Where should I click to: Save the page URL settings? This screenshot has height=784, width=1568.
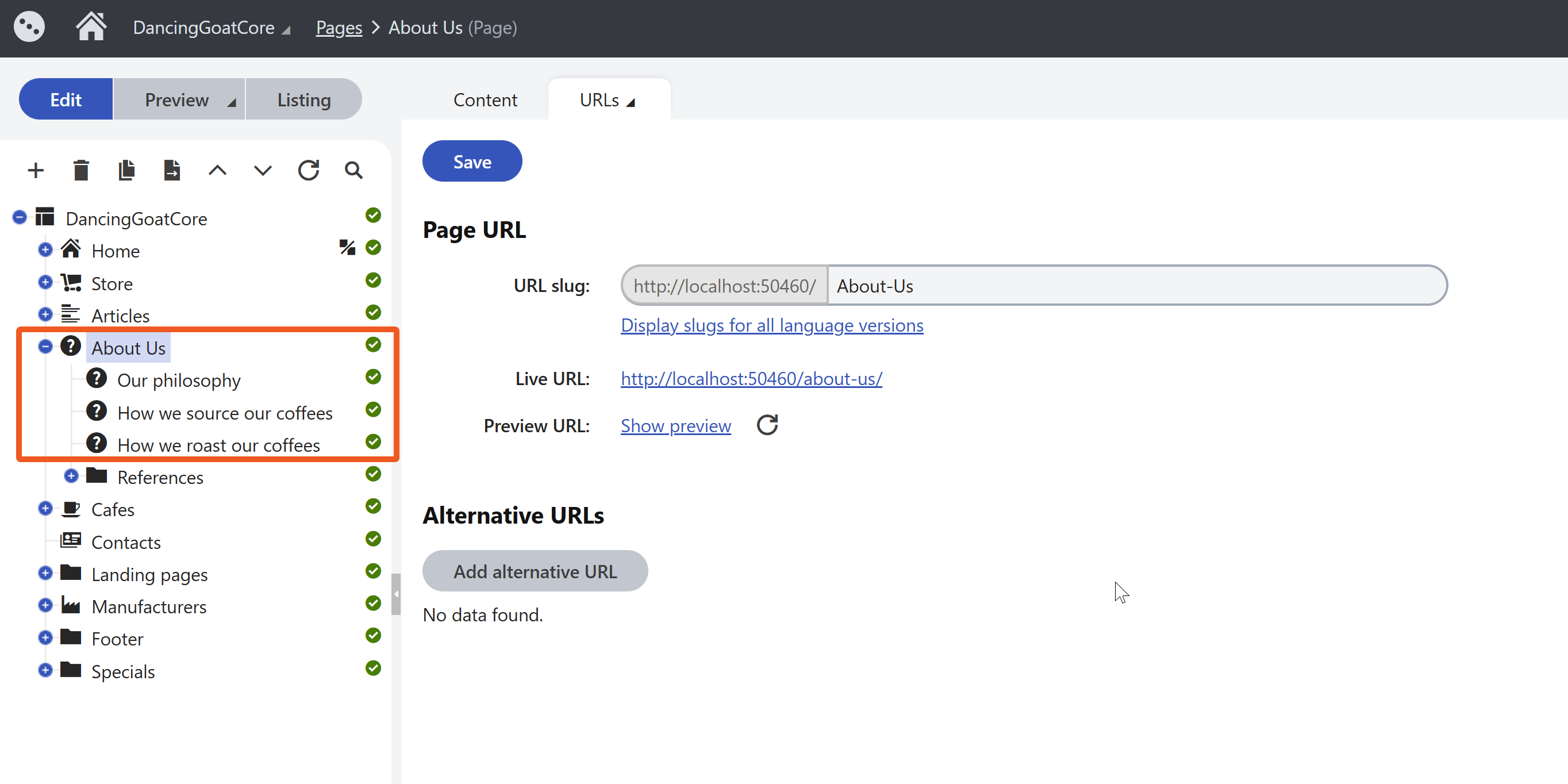(472, 161)
